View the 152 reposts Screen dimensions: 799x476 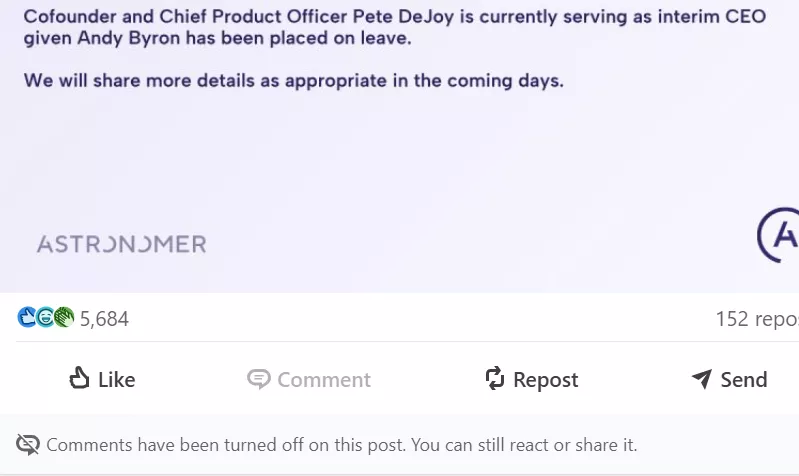tap(757, 319)
